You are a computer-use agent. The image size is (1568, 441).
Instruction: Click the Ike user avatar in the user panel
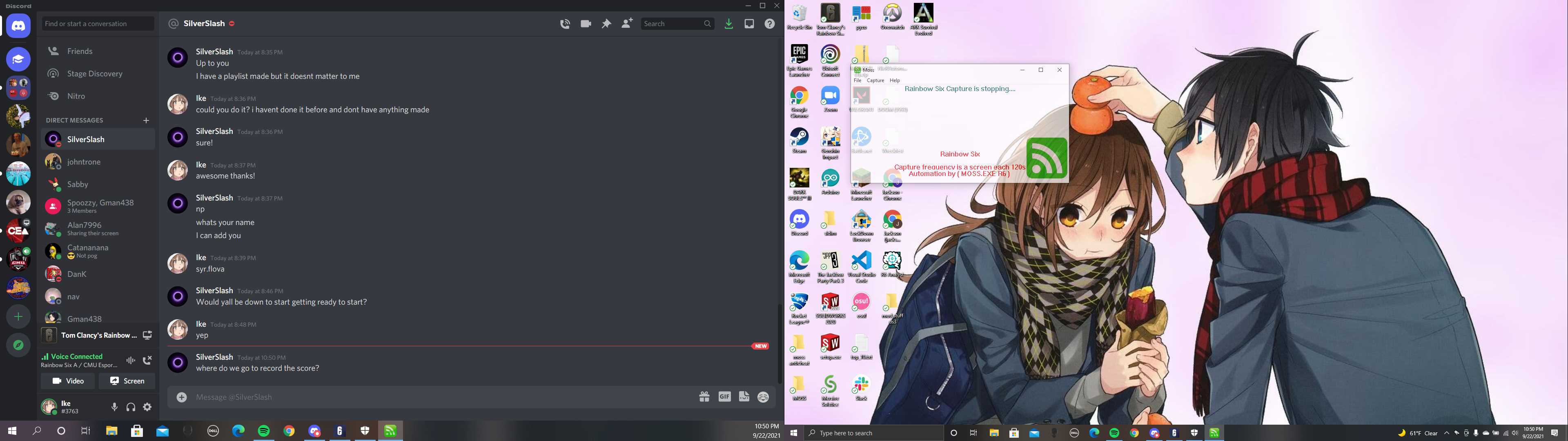coord(49,407)
